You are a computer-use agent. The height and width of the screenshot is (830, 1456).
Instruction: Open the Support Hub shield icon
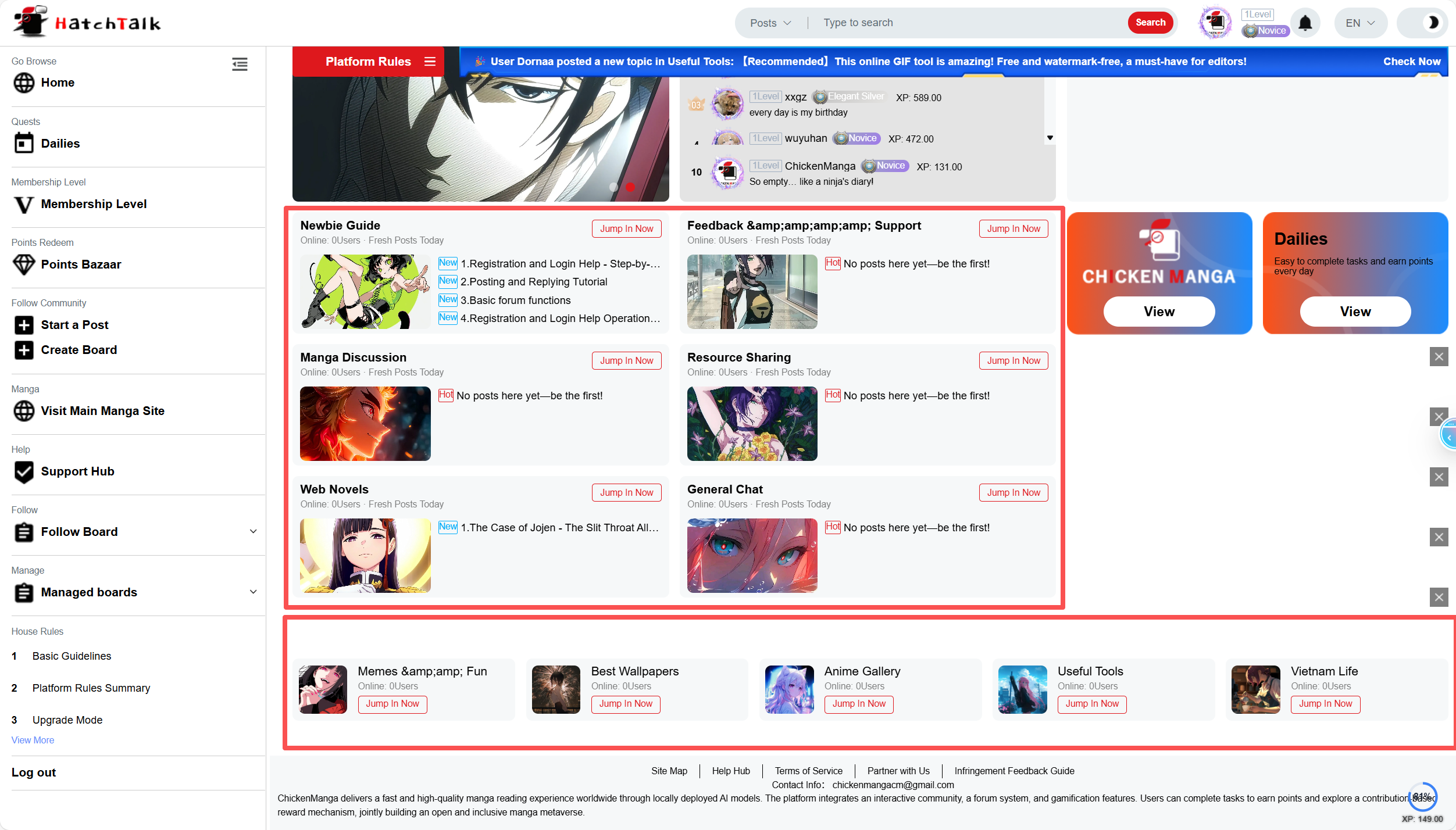click(24, 471)
